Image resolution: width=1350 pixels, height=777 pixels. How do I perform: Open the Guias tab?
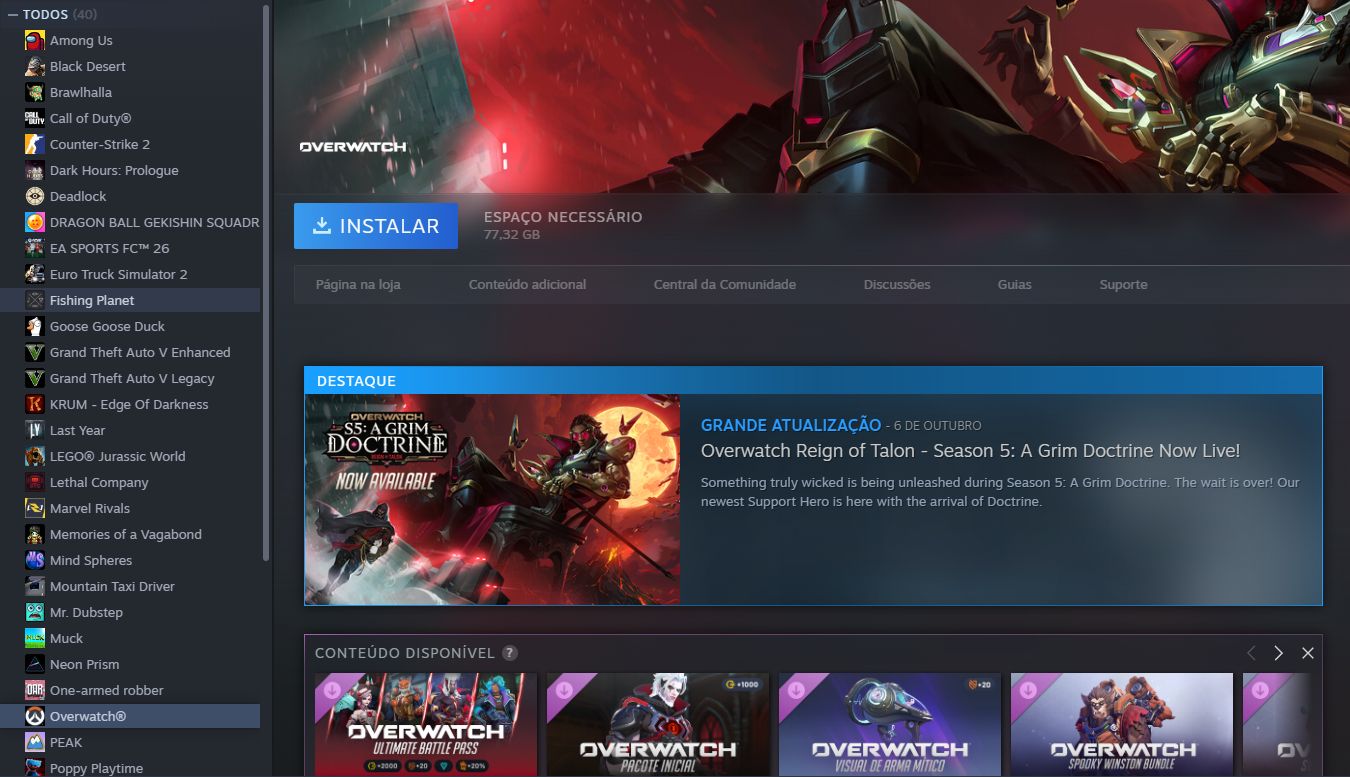(x=1014, y=285)
